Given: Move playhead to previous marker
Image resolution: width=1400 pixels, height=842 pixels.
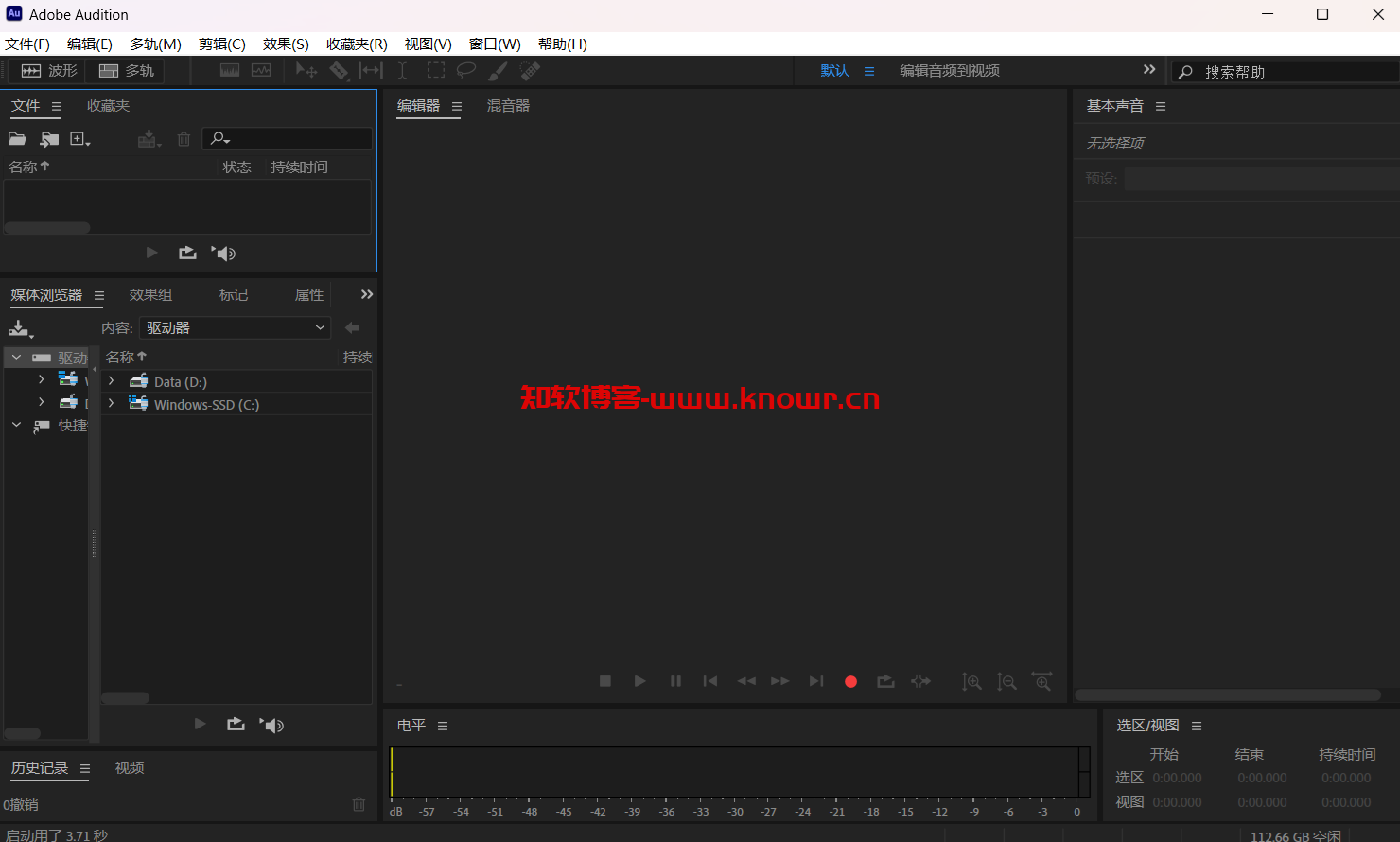Looking at the screenshot, I should [710, 681].
